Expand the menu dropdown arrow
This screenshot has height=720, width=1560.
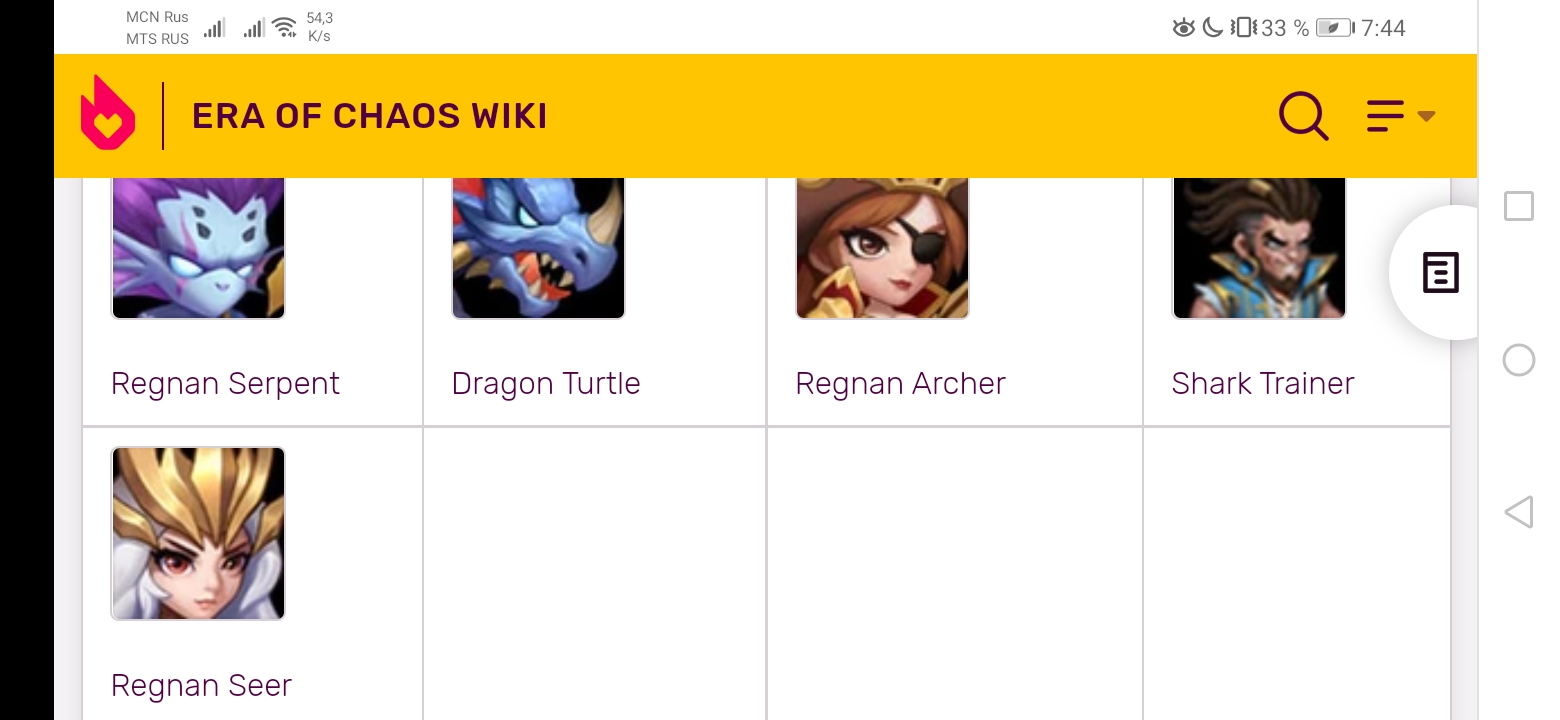(1426, 116)
